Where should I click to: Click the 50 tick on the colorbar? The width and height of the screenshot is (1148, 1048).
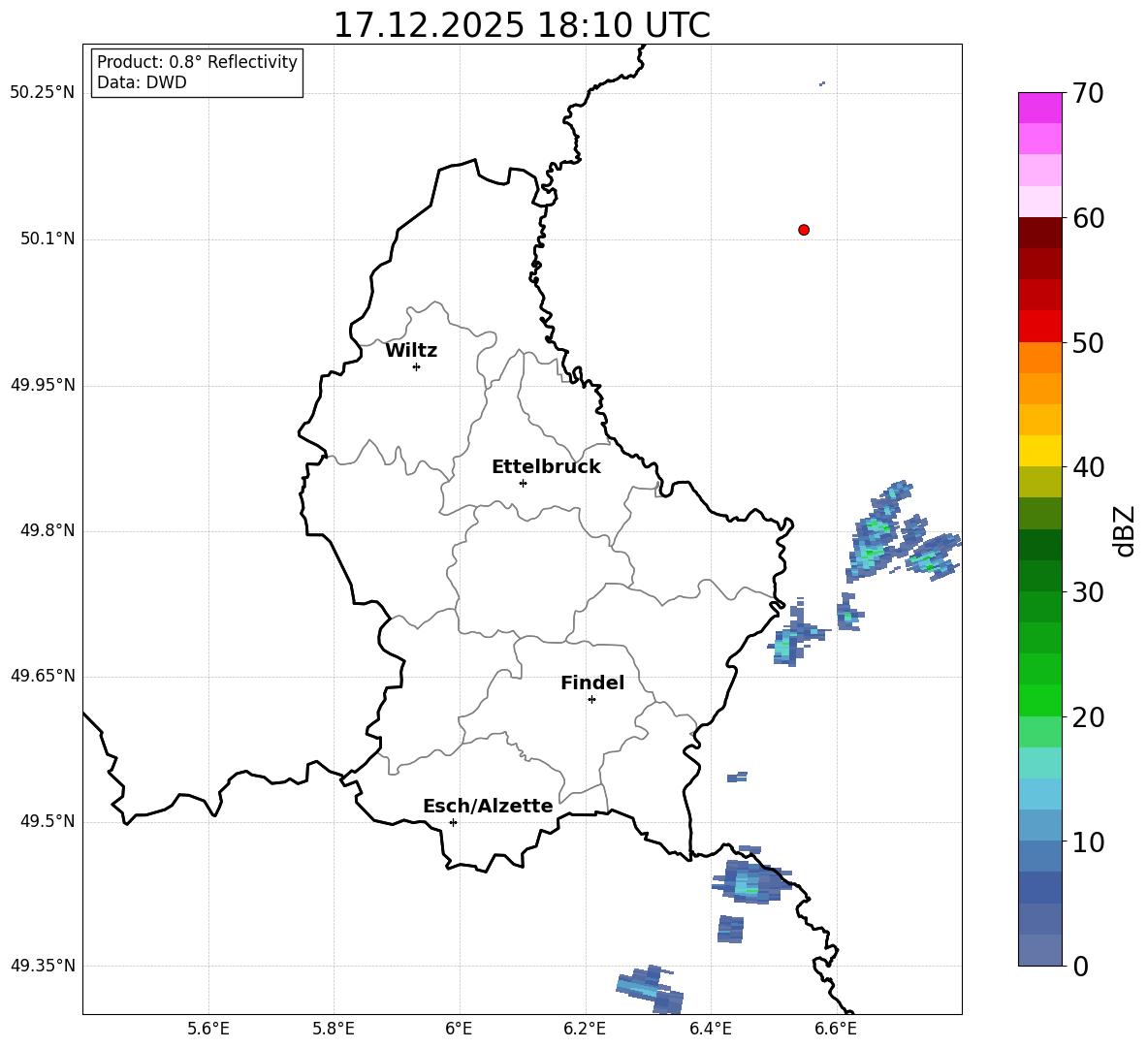click(1088, 343)
